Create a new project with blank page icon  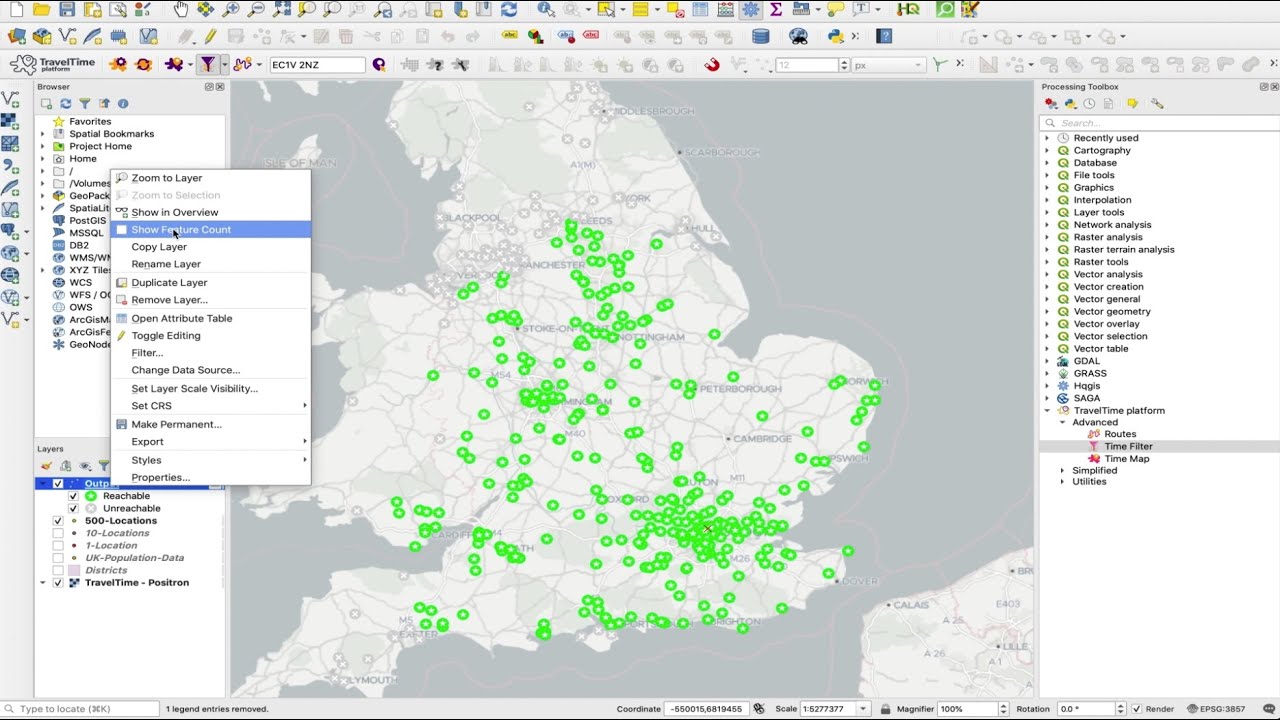(16, 9)
